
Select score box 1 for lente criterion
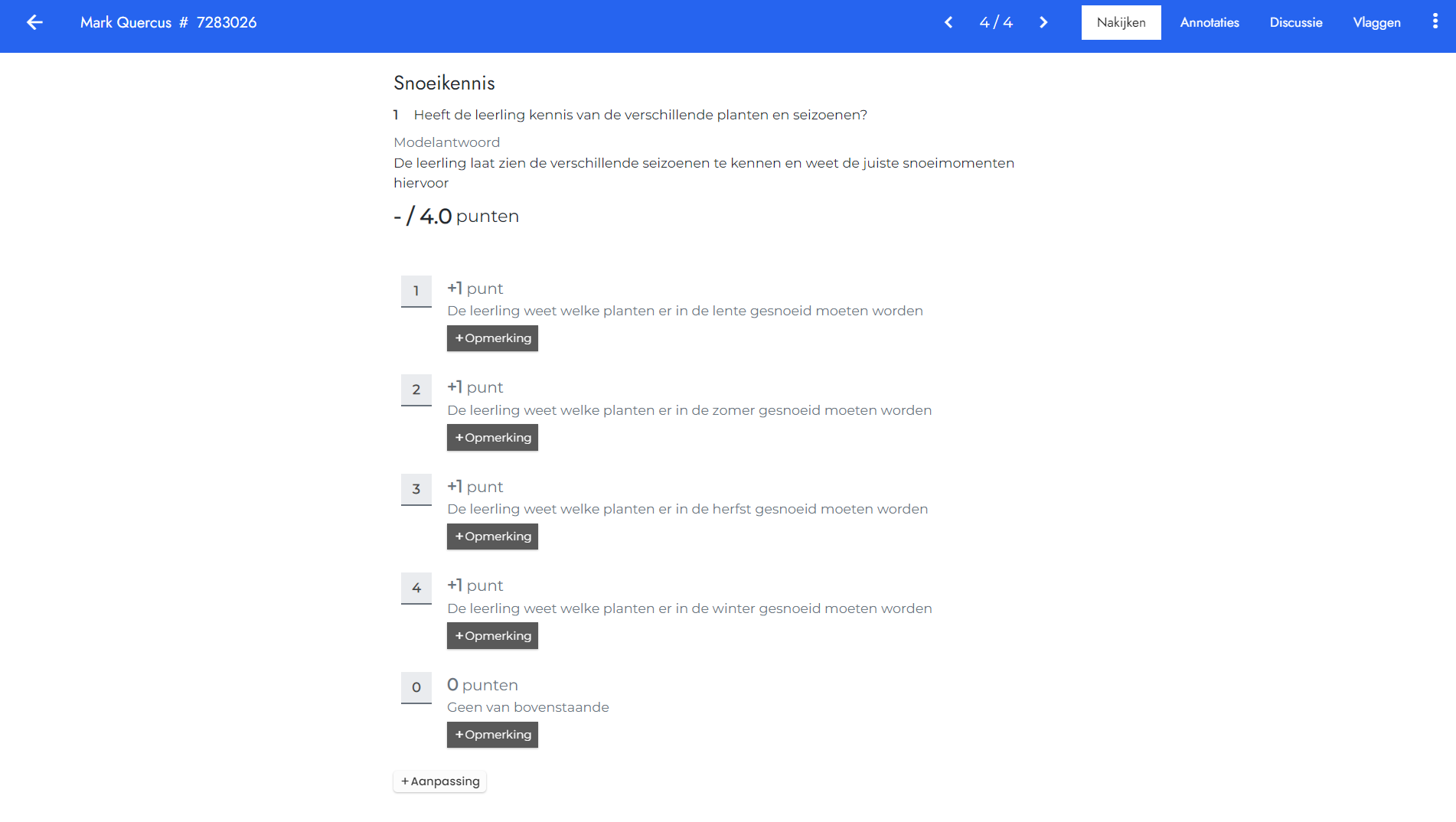coord(416,291)
